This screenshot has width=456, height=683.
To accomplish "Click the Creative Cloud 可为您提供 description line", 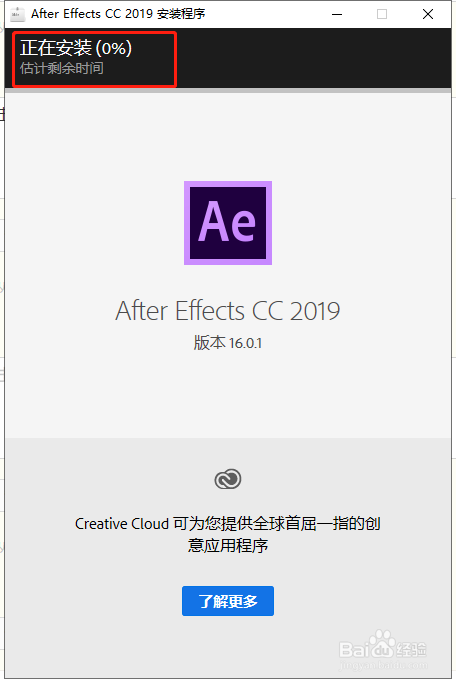I will (228, 524).
